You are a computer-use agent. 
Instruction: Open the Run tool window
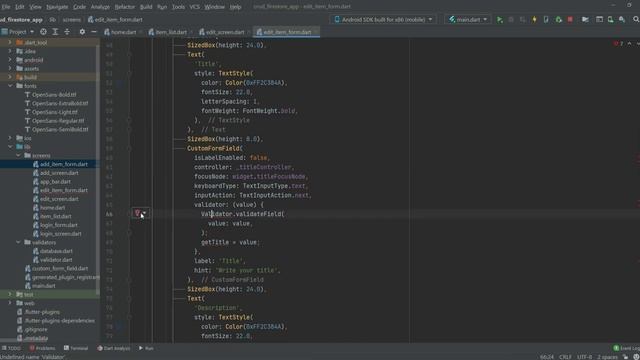146,348
